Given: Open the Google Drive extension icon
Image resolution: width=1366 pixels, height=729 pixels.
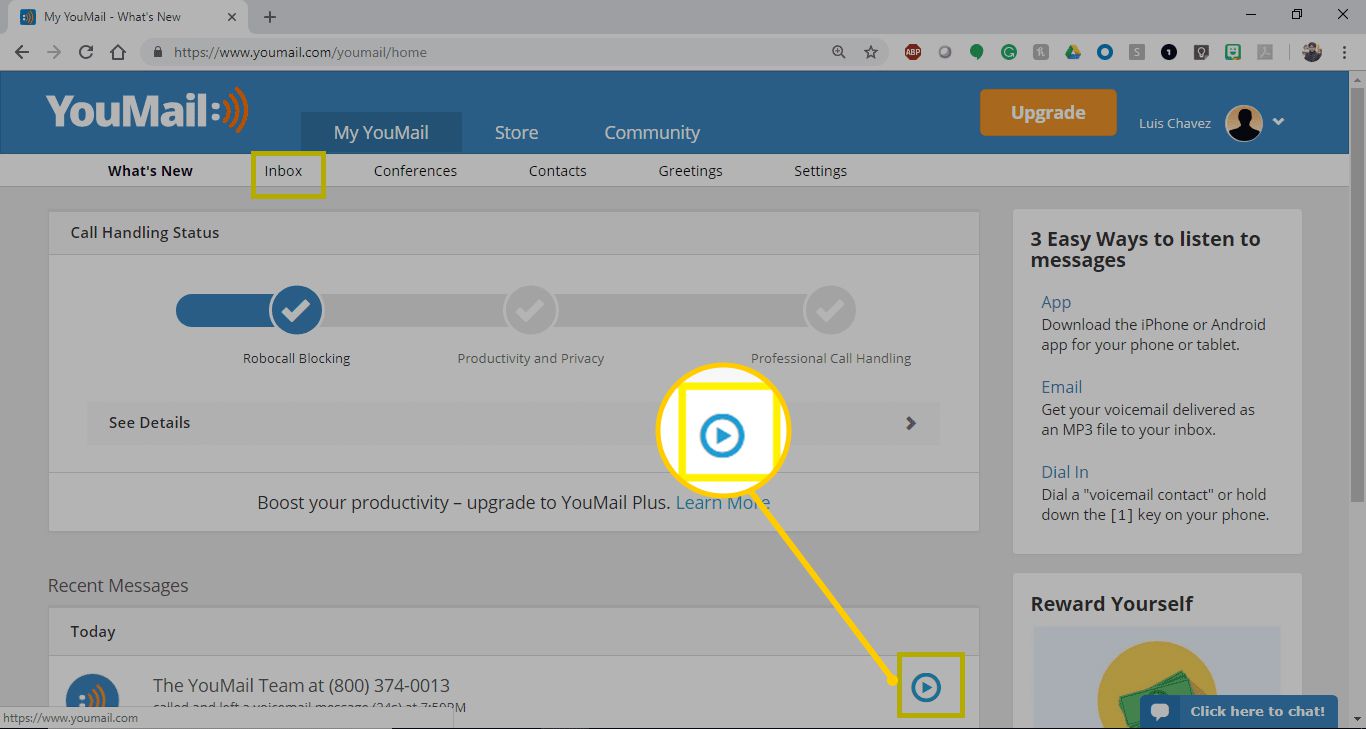Looking at the screenshot, I should 1073,52.
